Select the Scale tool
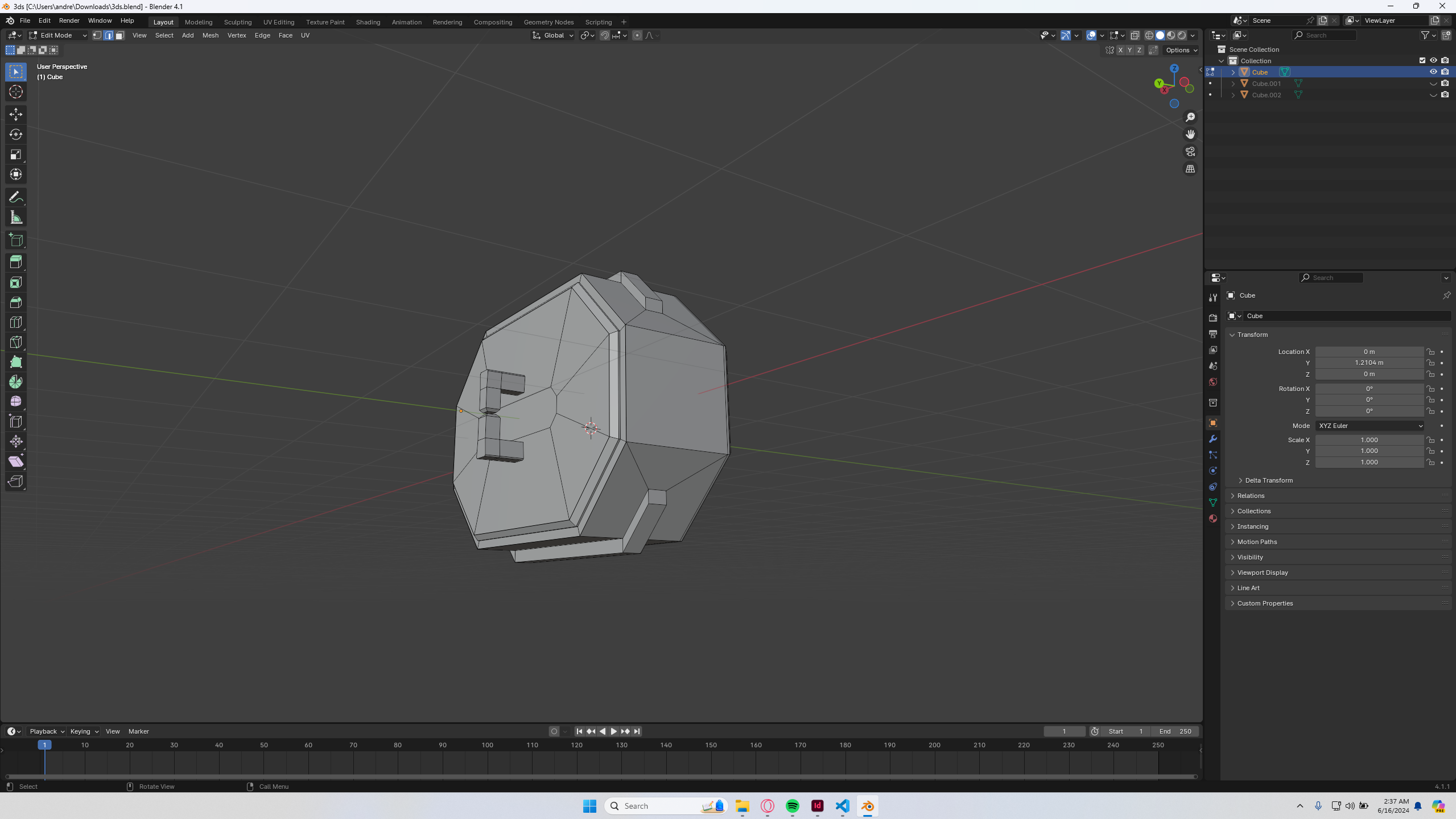The height and width of the screenshot is (819, 1456). 16,154
